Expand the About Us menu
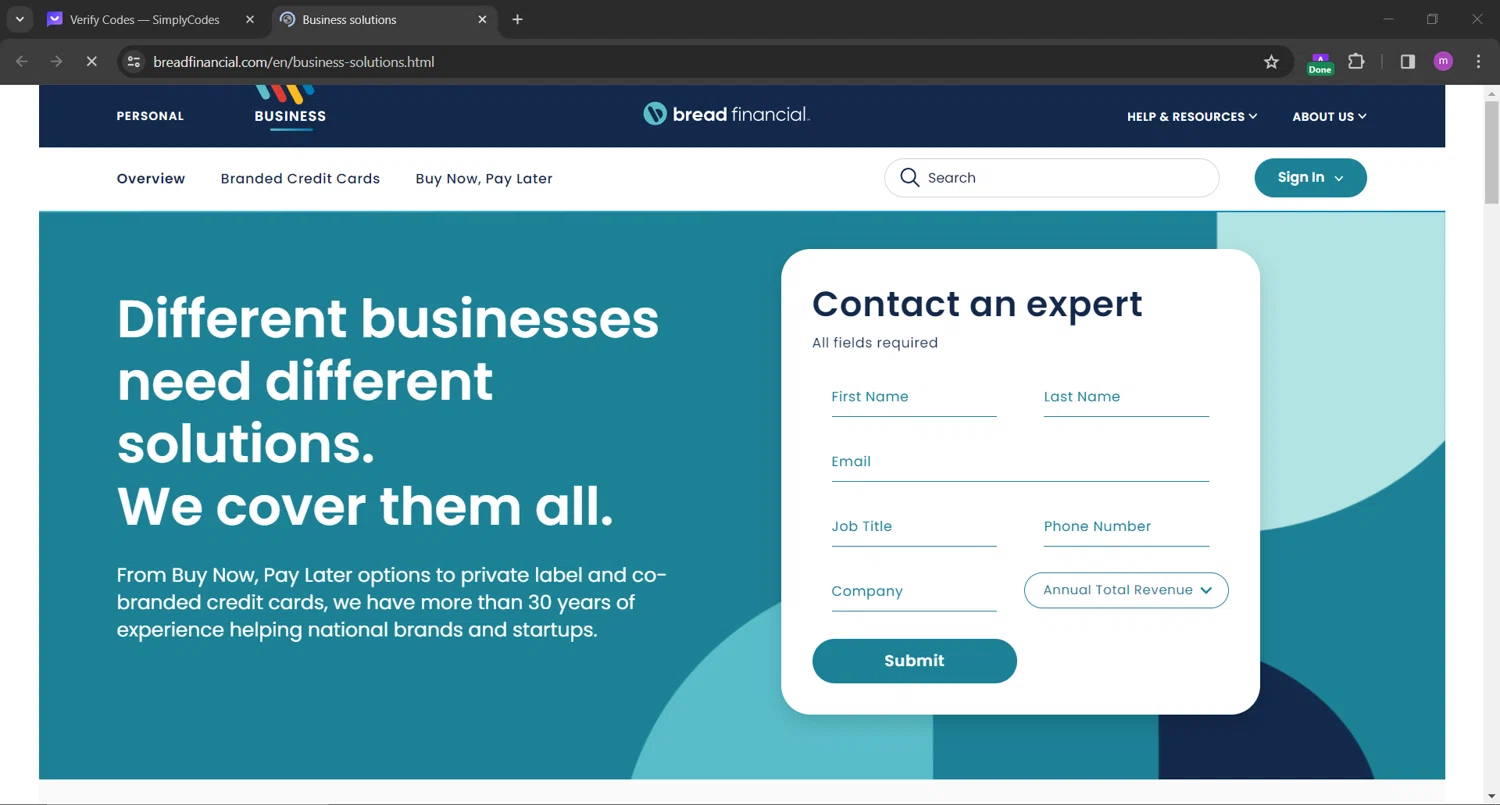 [1329, 116]
